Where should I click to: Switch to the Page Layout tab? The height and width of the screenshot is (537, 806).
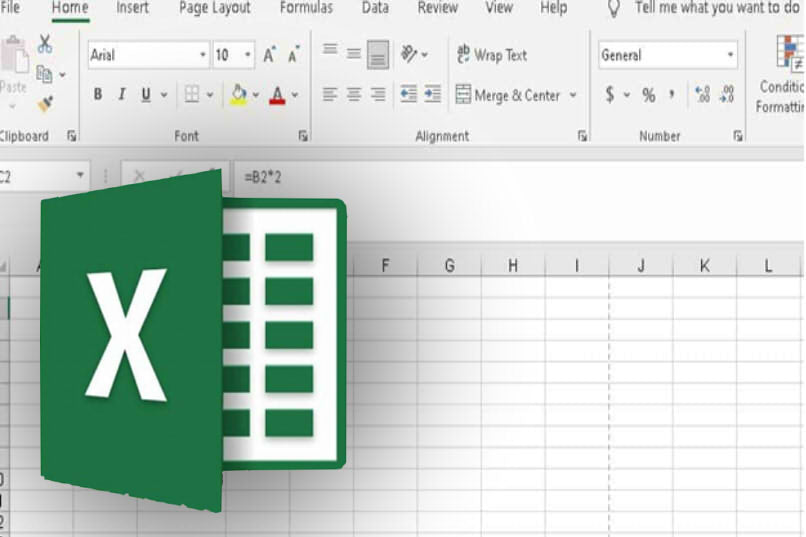click(x=215, y=8)
